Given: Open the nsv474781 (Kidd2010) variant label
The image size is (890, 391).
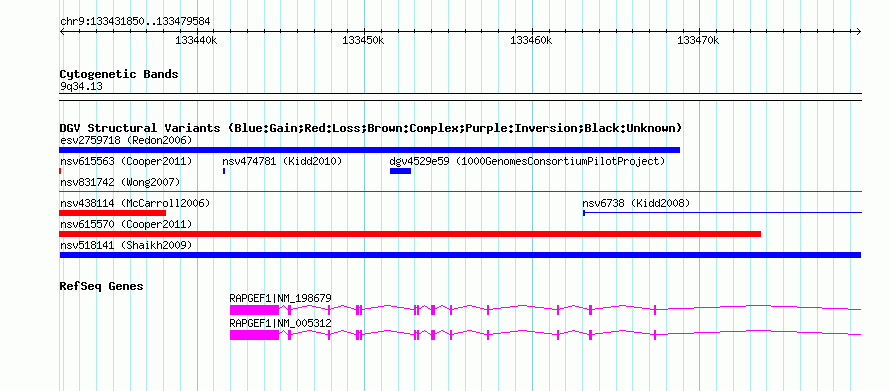Looking at the screenshot, I should (x=282, y=162).
